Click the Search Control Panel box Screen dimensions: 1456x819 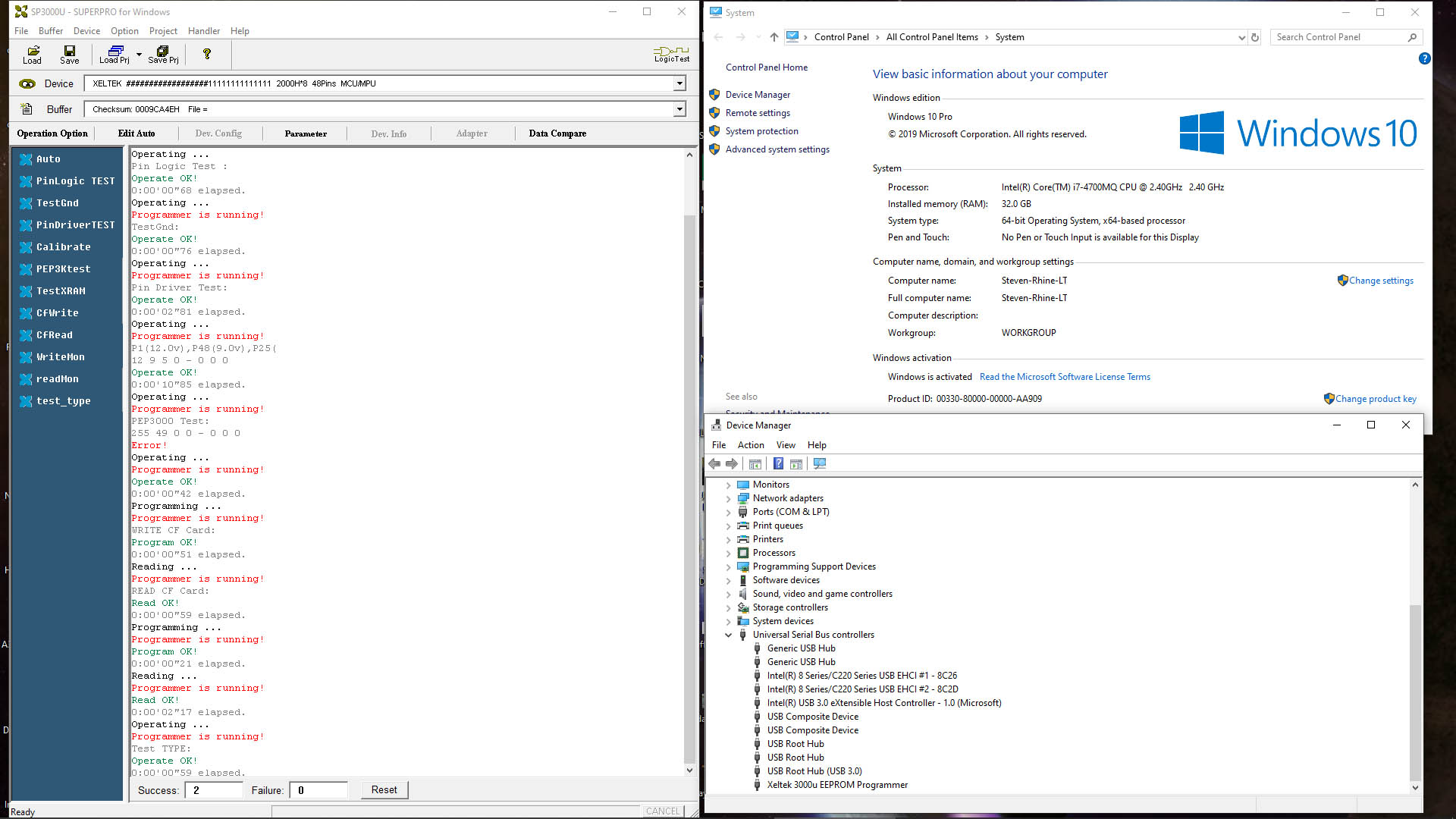coord(1345,37)
